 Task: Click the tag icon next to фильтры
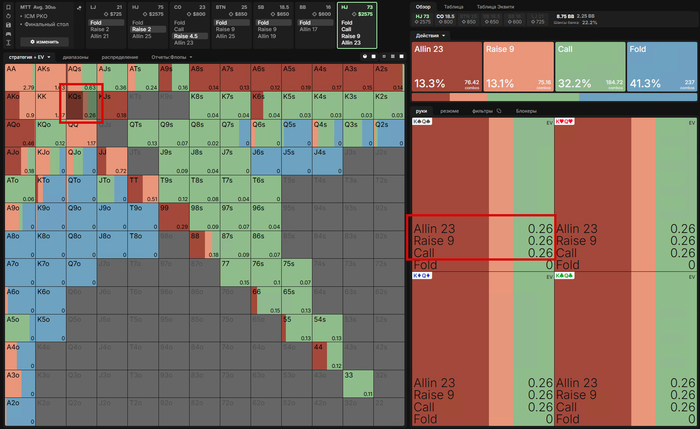(x=499, y=111)
